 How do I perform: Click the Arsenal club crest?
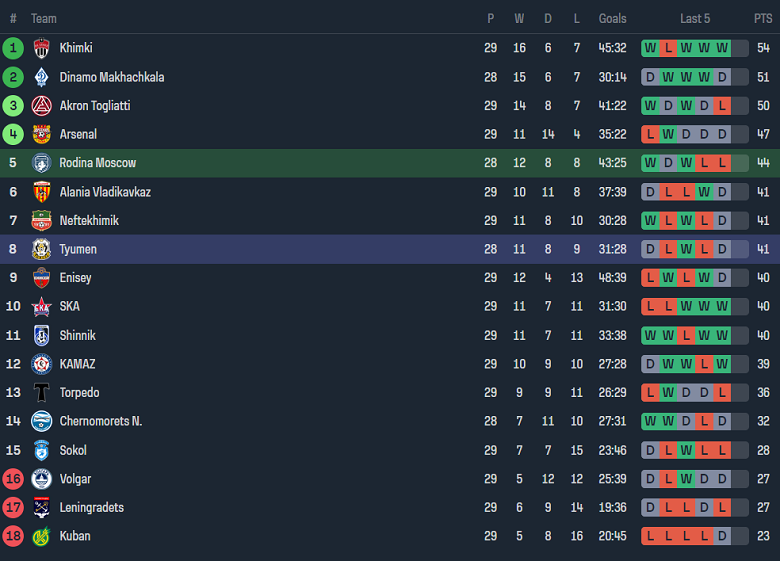point(41,134)
